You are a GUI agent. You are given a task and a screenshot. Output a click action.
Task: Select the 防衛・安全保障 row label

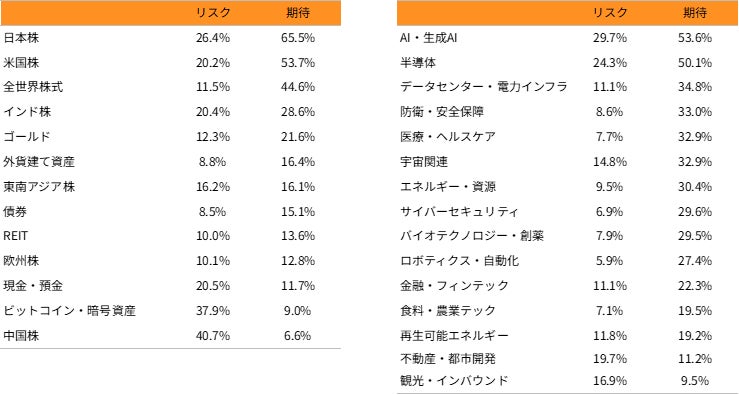click(x=442, y=112)
